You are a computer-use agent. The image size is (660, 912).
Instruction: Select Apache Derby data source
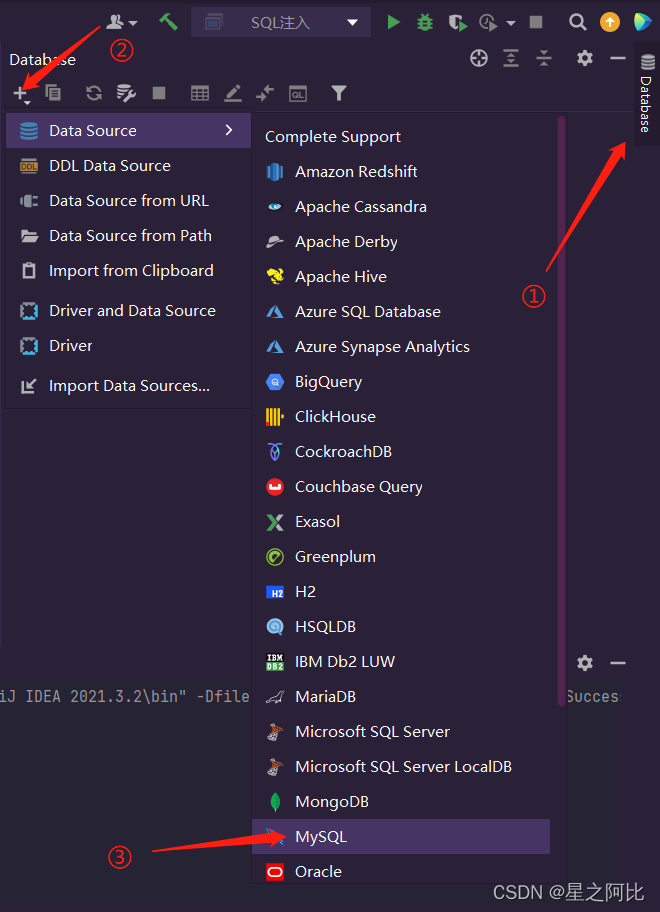(x=401, y=241)
